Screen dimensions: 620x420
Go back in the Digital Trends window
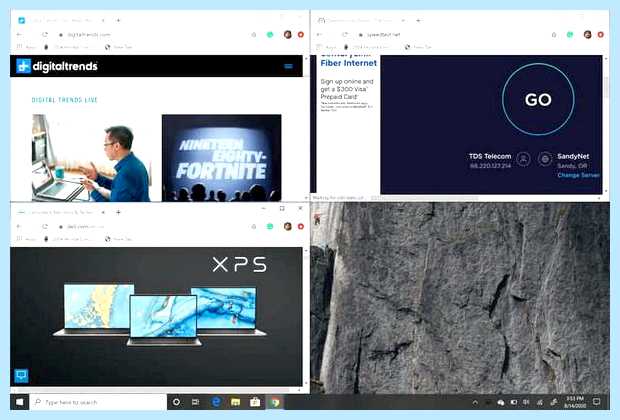click(19, 35)
